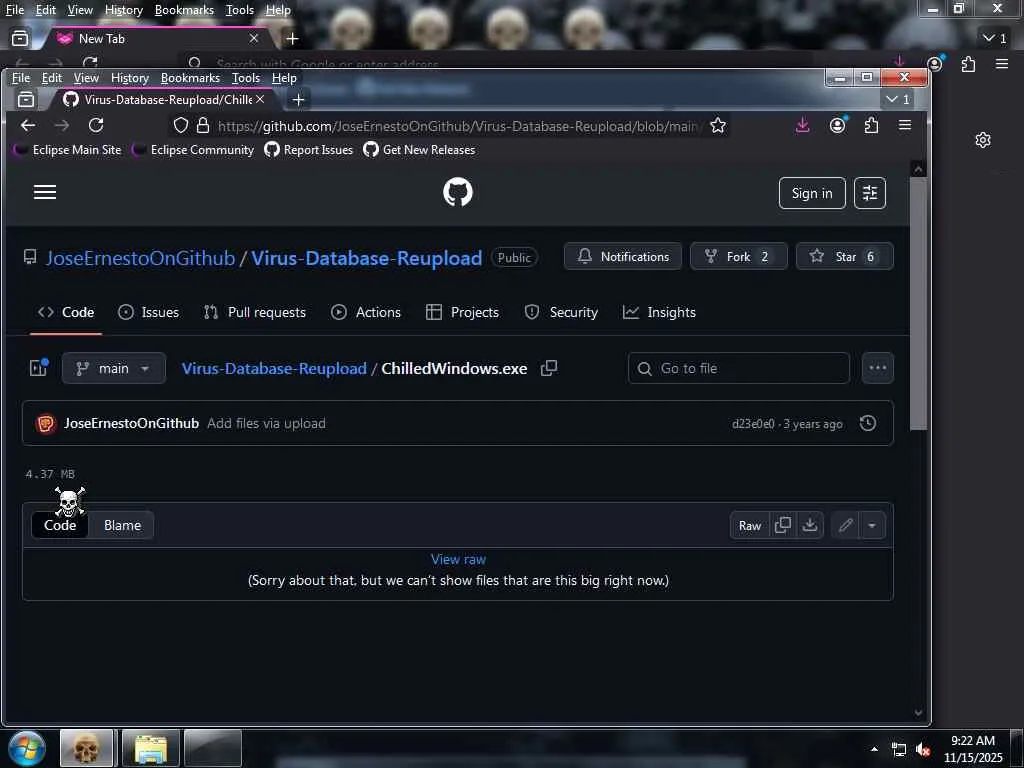This screenshot has height=768, width=1024.
Task: Open Windows Start menu
Action: click(x=27, y=748)
